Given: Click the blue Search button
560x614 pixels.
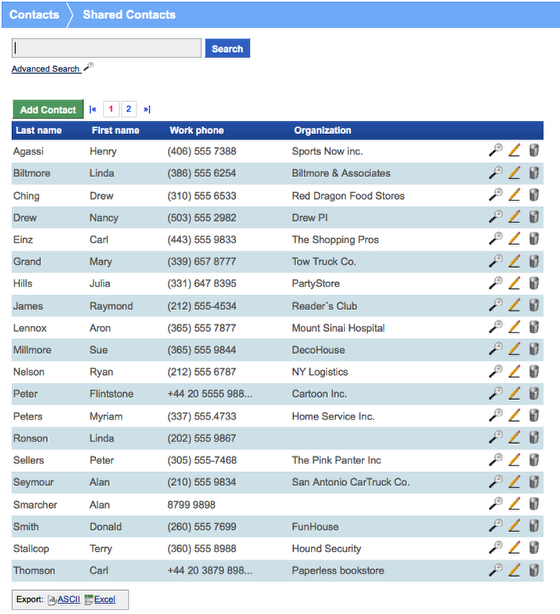Looking at the screenshot, I should (228, 48).
